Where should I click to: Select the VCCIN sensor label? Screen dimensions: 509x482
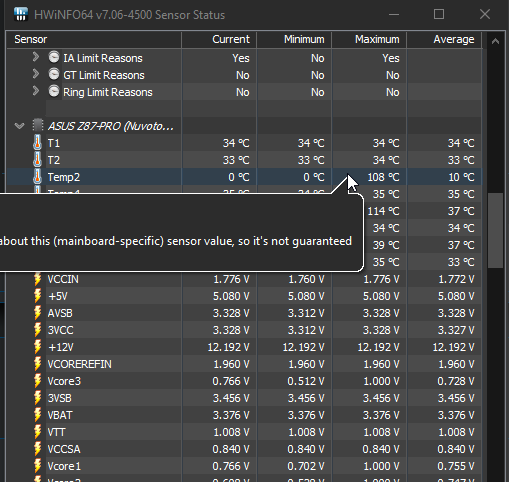click(63, 279)
